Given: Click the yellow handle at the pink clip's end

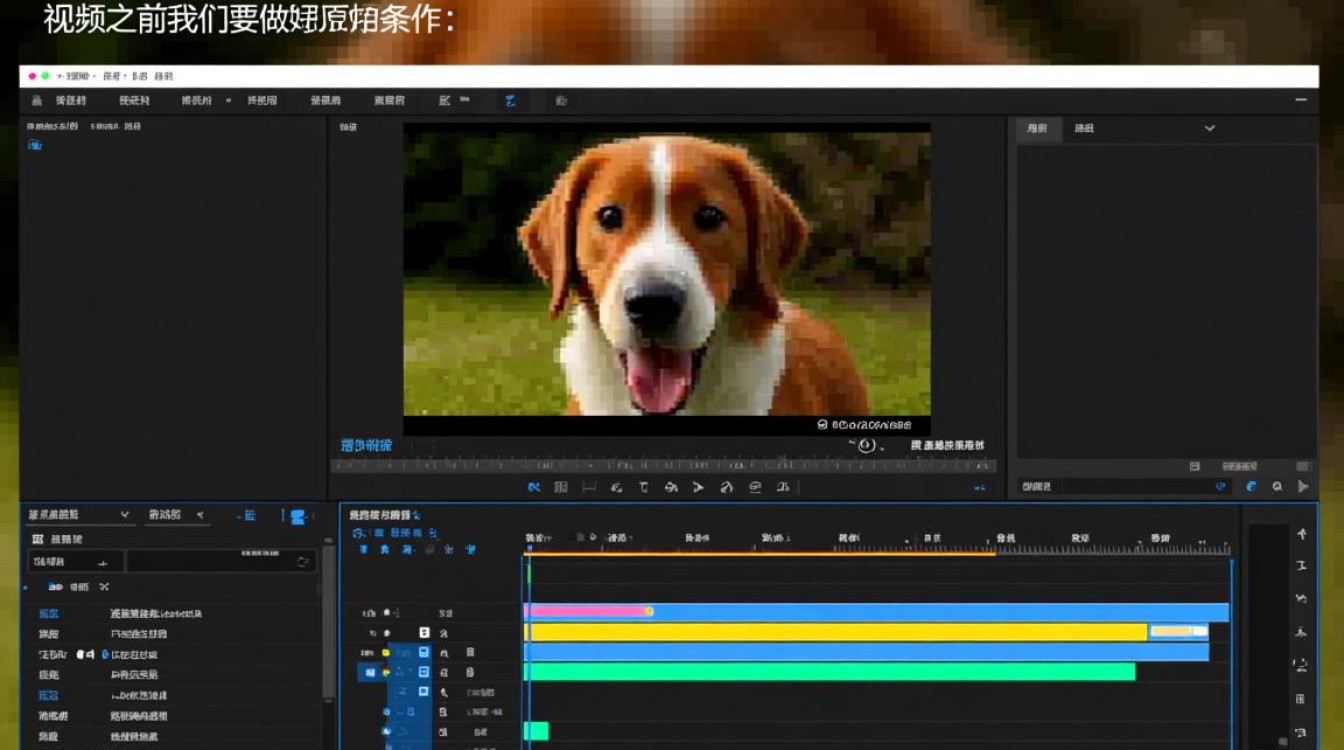Looking at the screenshot, I should 649,611.
